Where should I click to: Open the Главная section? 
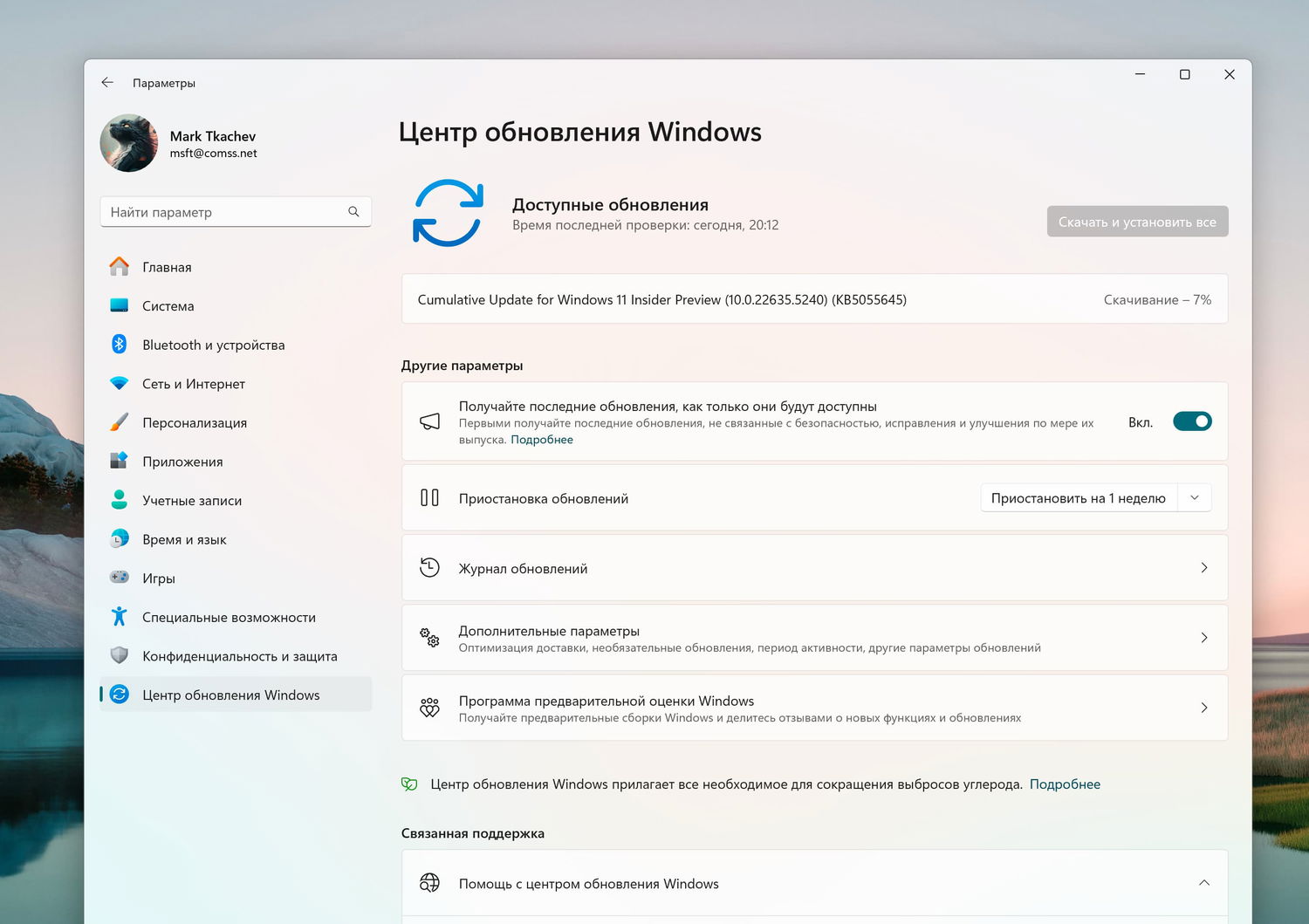point(236,267)
